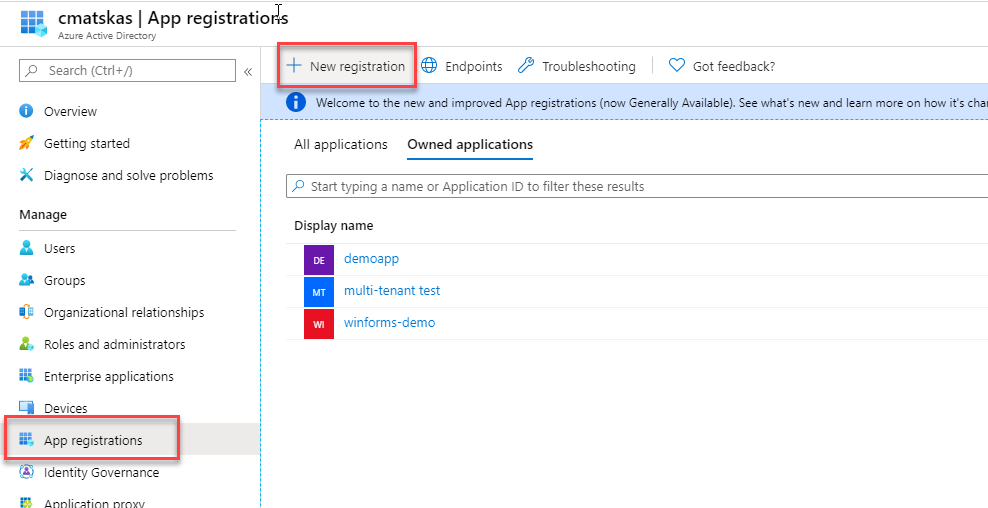The image size is (988, 508).
Task: Select the Owned applications tab
Action: click(470, 144)
